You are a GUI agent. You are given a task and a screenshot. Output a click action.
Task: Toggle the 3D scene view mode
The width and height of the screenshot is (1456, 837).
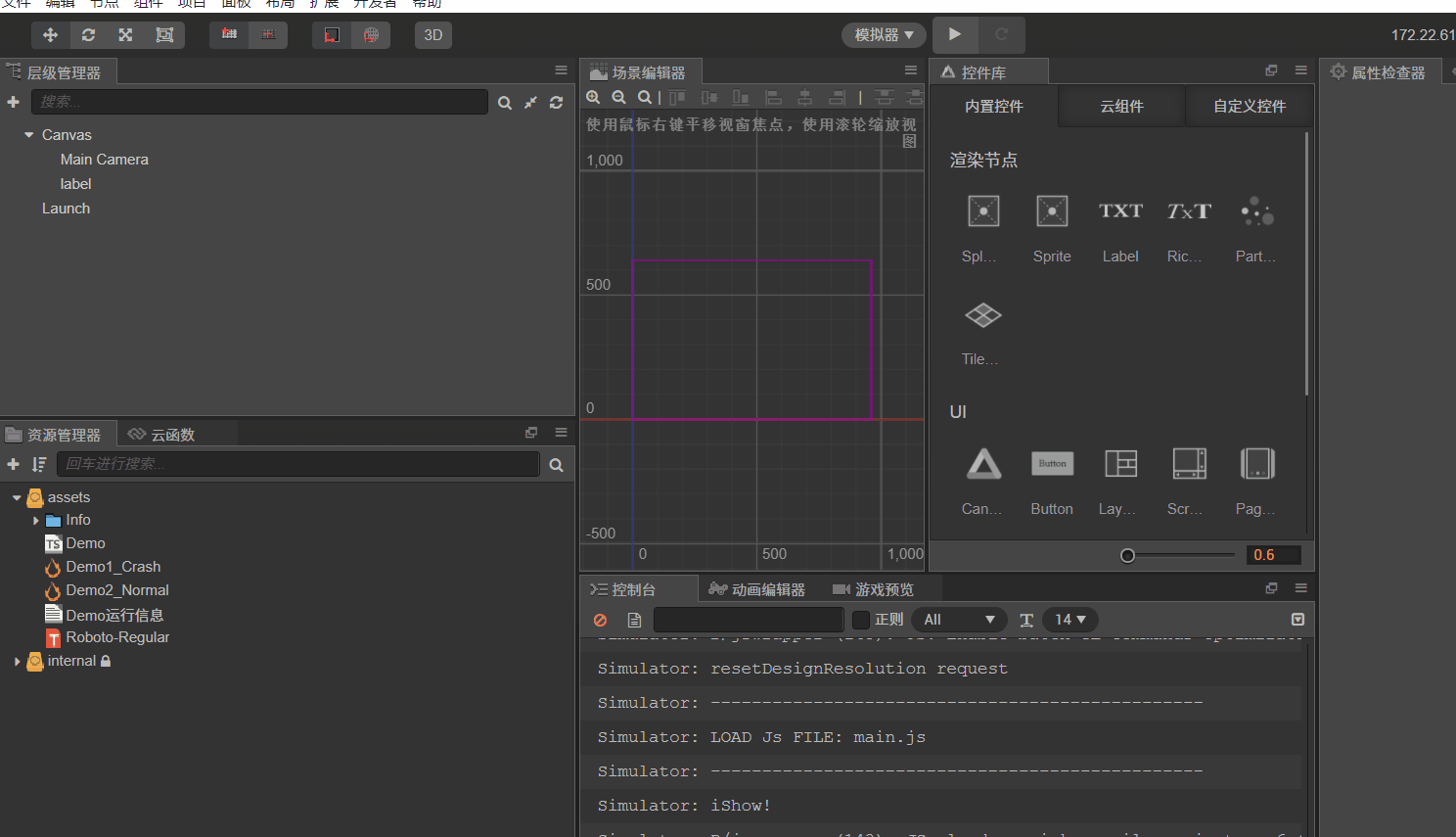point(433,35)
